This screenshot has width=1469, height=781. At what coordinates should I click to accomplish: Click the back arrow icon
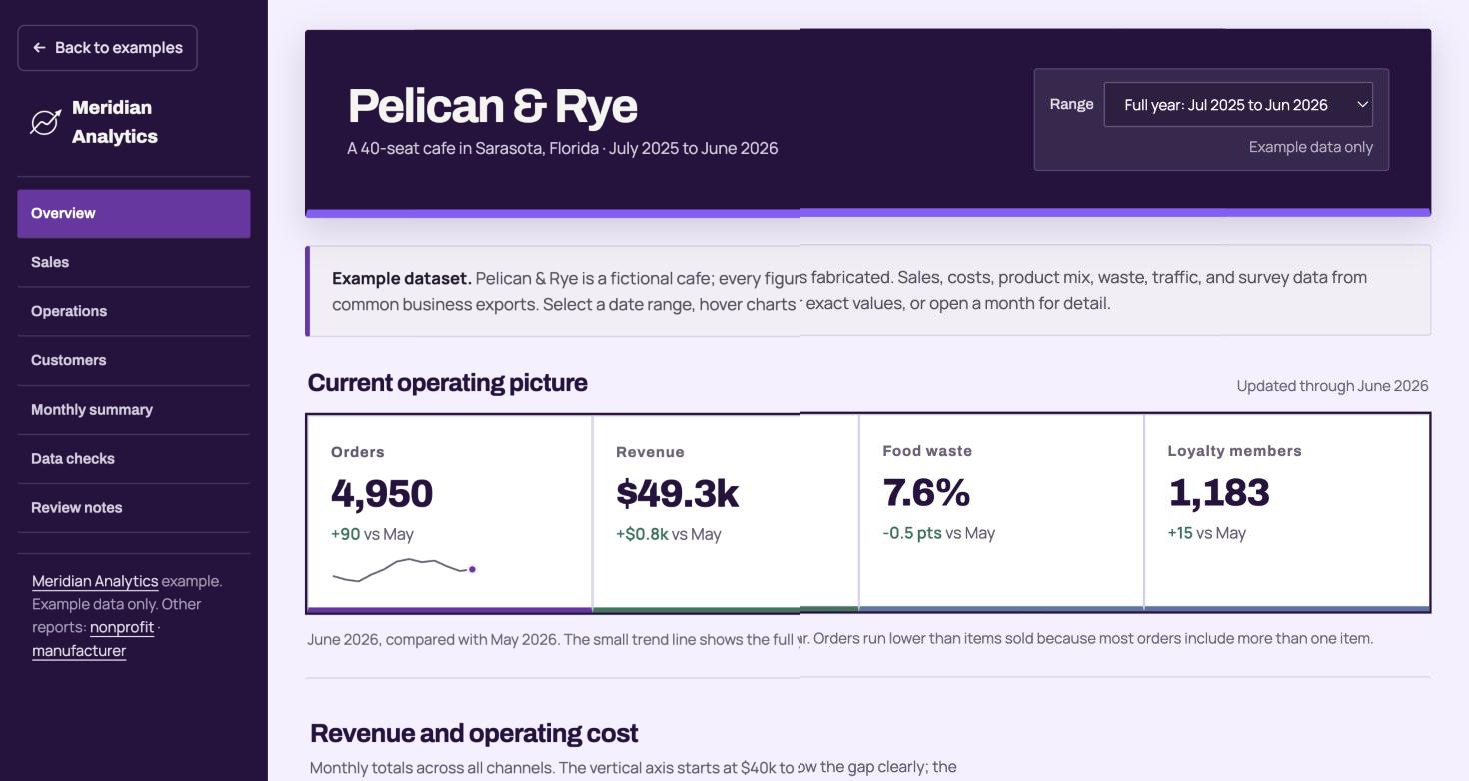click(39, 48)
